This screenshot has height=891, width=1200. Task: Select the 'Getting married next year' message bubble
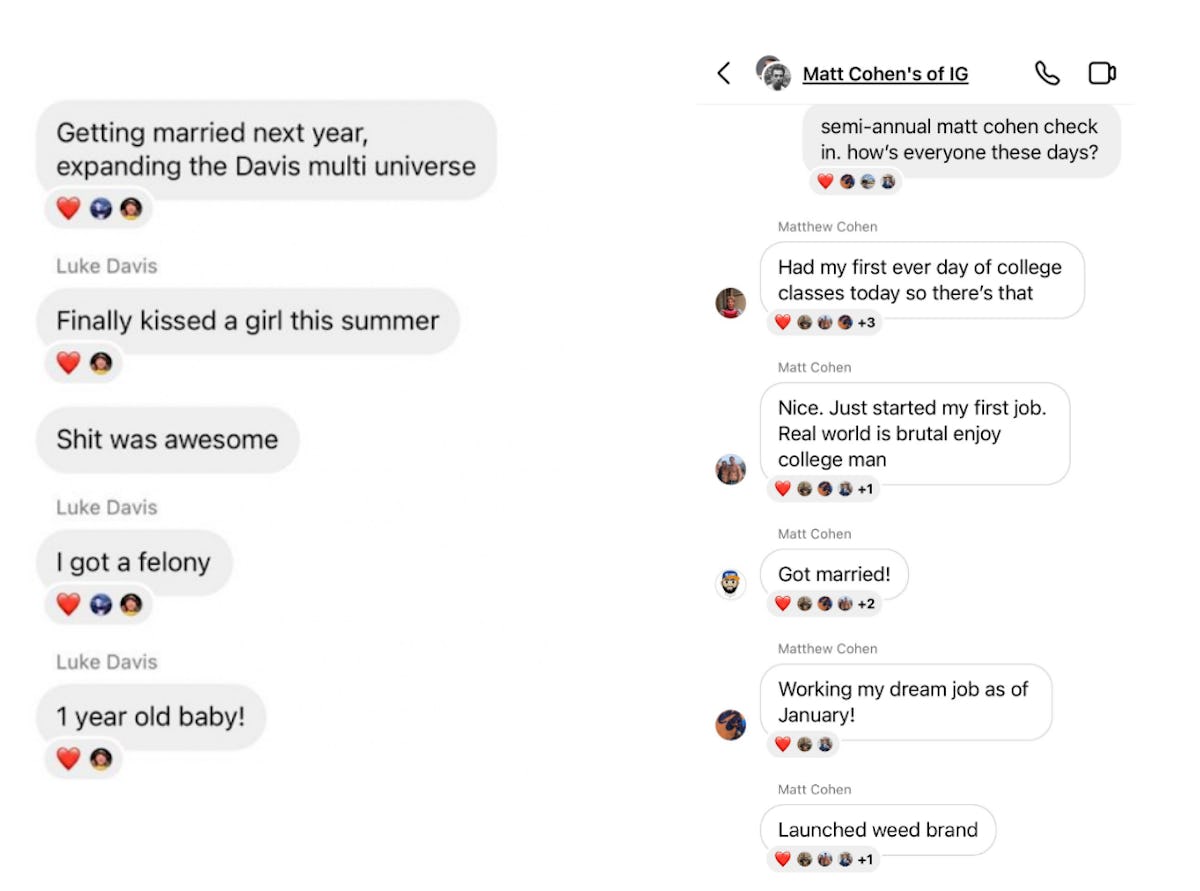point(266,150)
